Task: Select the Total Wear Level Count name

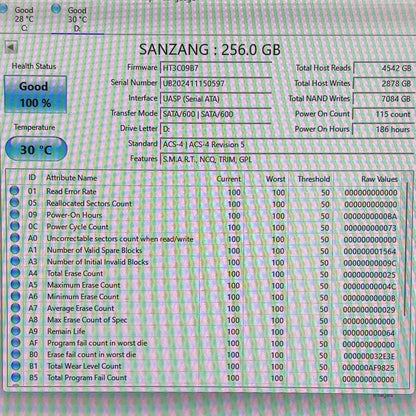Action: pyautogui.click(x=84, y=366)
